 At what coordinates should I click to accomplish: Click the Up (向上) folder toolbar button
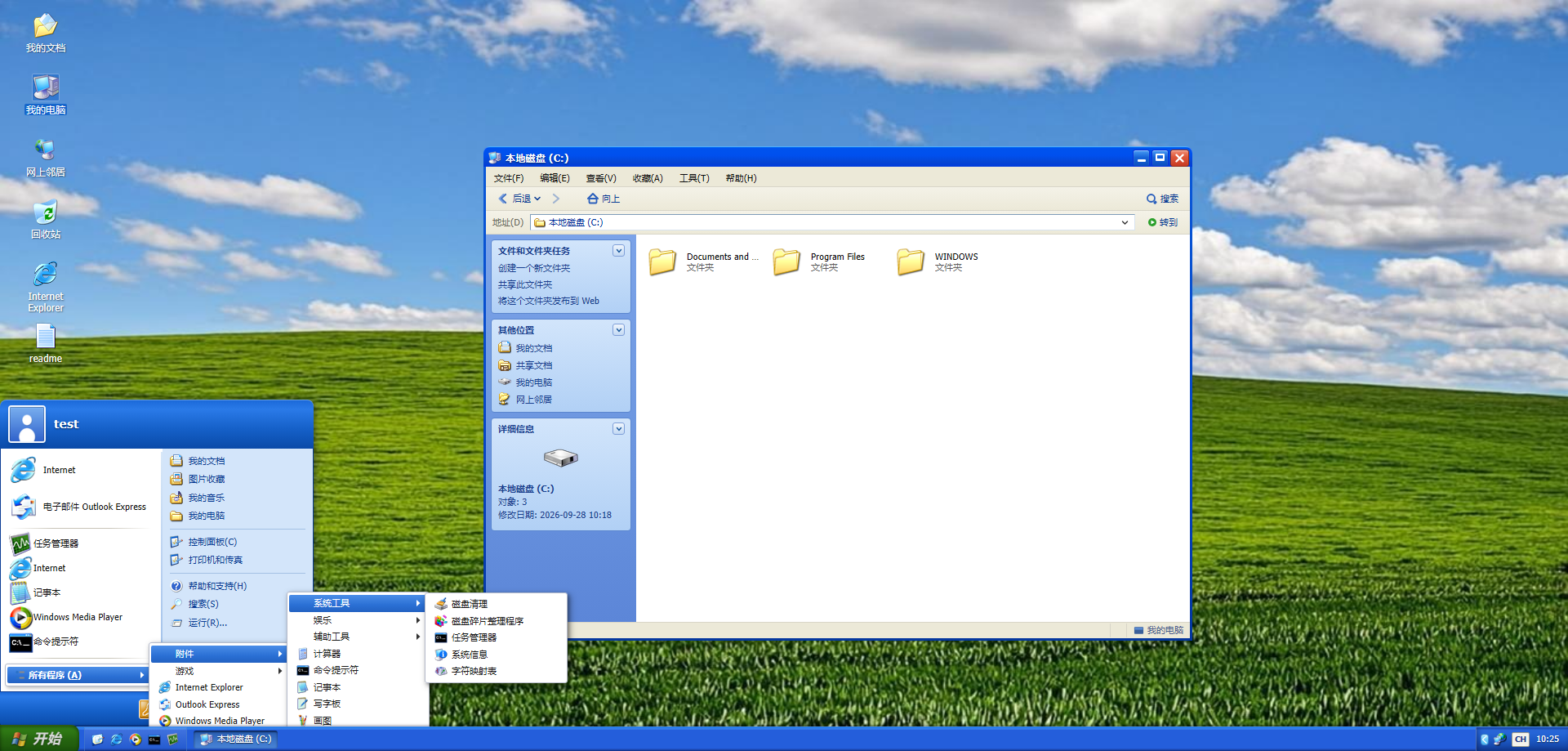pyautogui.click(x=604, y=199)
